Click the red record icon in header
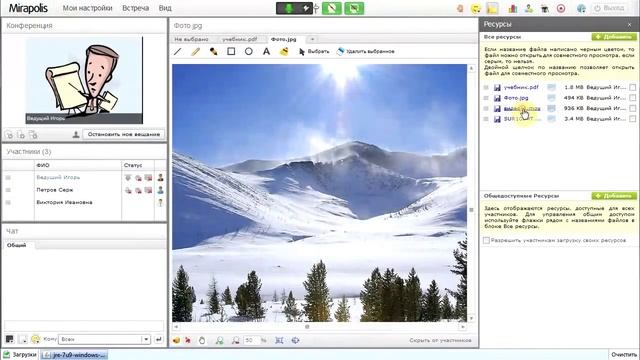640x360 pixels. pyautogui.click(x=561, y=8)
